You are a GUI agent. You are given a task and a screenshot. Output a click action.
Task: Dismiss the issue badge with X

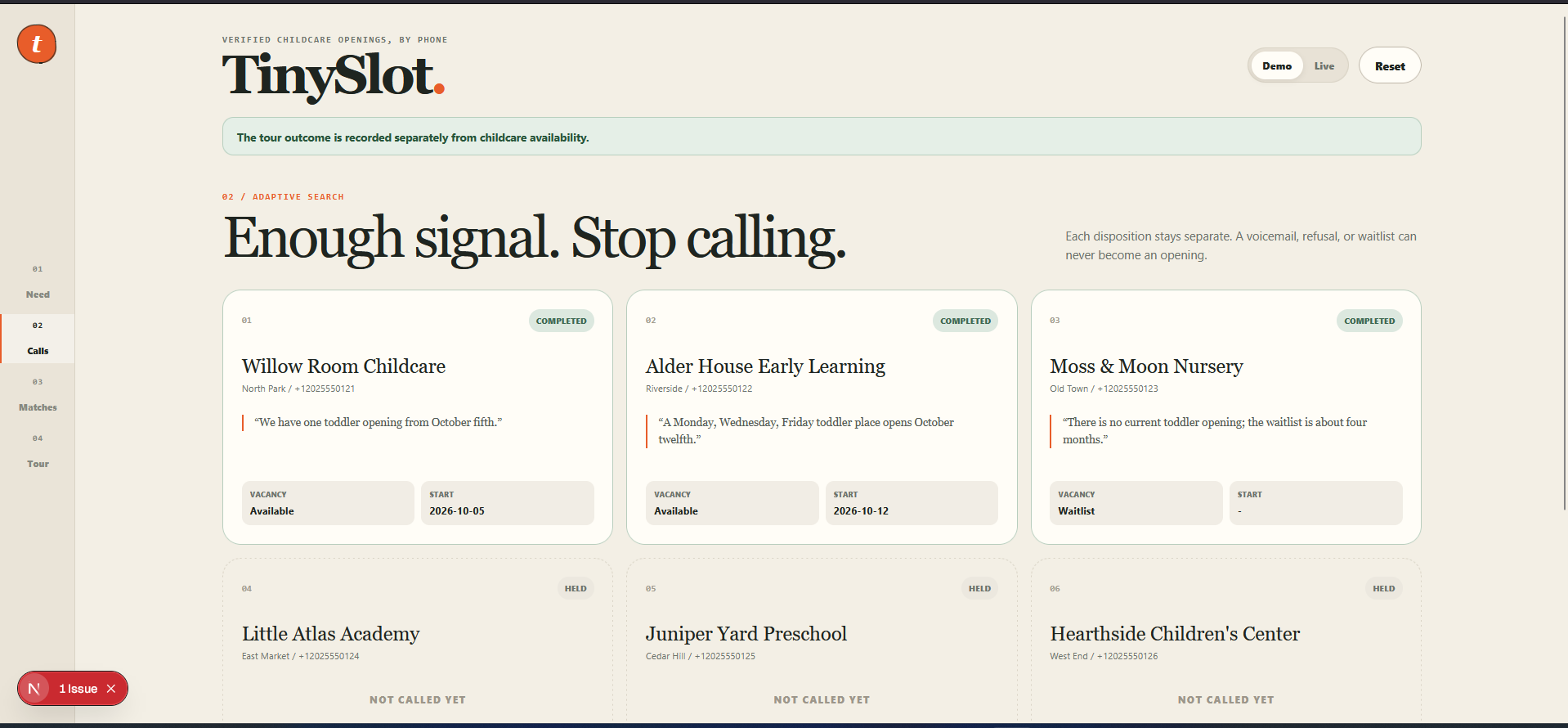point(111,689)
